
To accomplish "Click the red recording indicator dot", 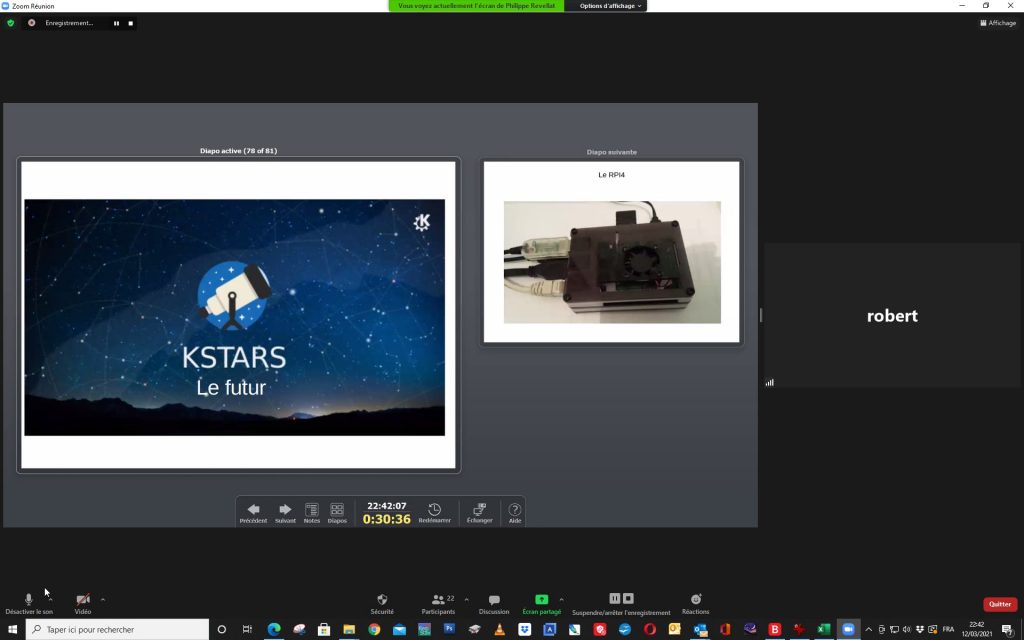I will [x=31, y=23].
